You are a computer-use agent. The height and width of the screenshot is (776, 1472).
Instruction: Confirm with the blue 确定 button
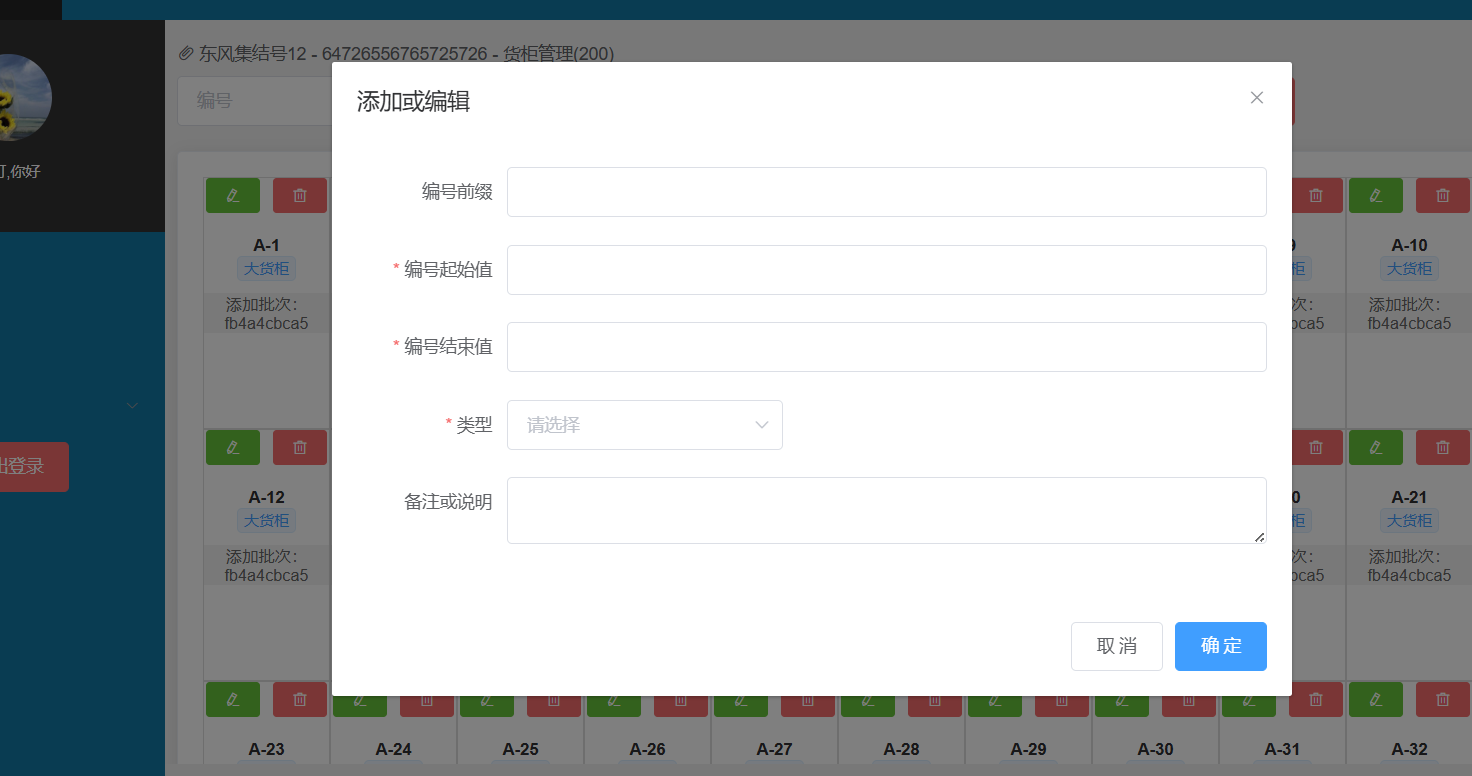pyautogui.click(x=1221, y=646)
